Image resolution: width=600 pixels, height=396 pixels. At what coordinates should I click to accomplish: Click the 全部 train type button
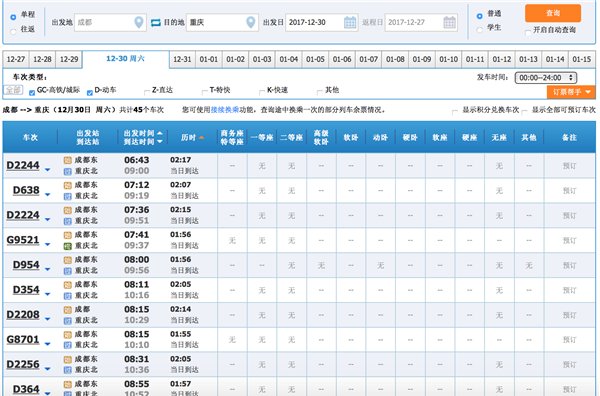(x=13, y=90)
